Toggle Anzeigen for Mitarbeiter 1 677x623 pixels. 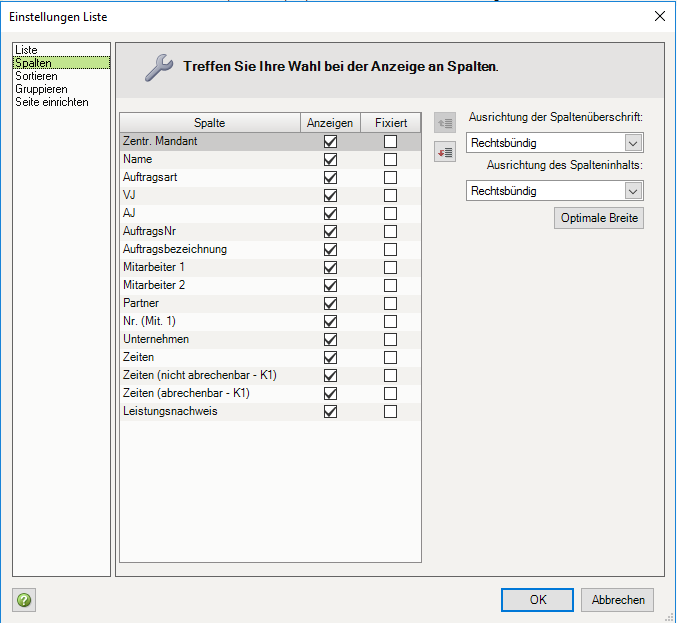(x=330, y=268)
